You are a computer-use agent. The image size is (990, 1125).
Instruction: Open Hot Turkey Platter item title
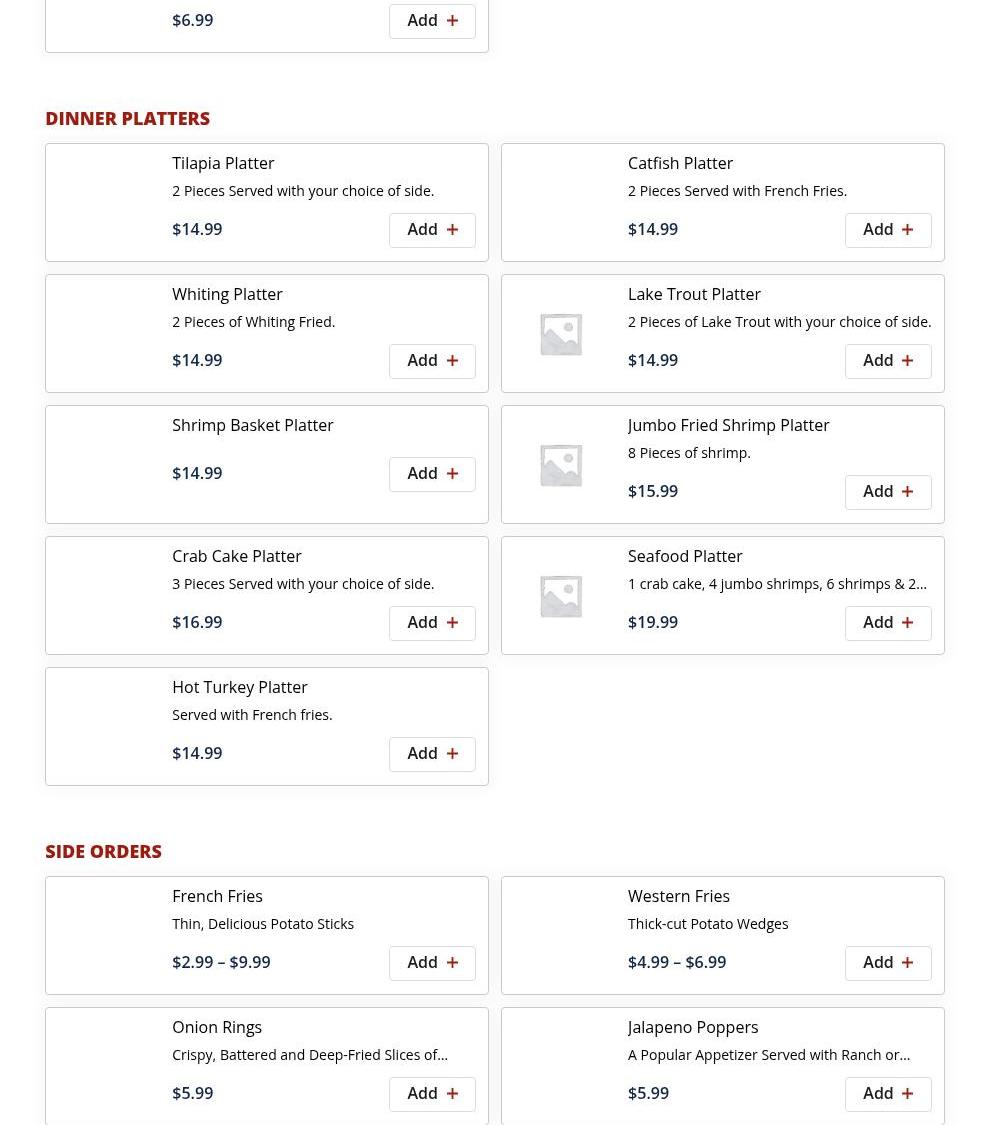[239, 687]
